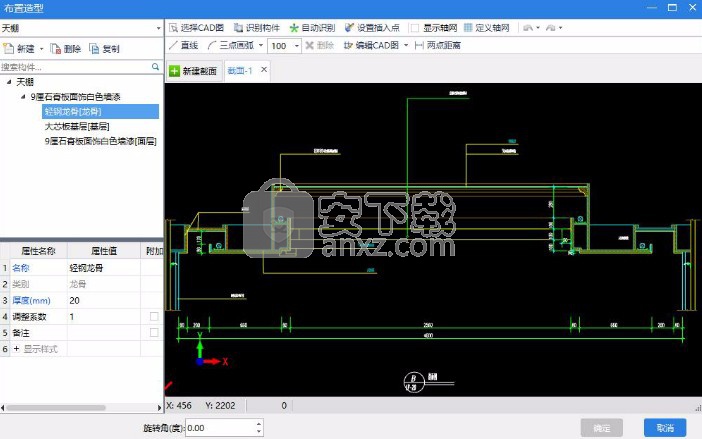Click the 属性名称 column header
This screenshot has width=702, height=439.
point(38,251)
